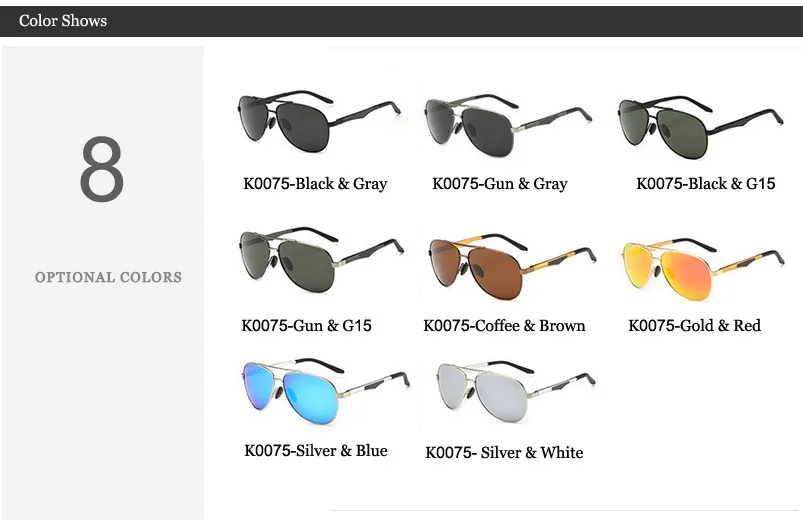Click the K0075-Silver & Blue label

coord(315,450)
